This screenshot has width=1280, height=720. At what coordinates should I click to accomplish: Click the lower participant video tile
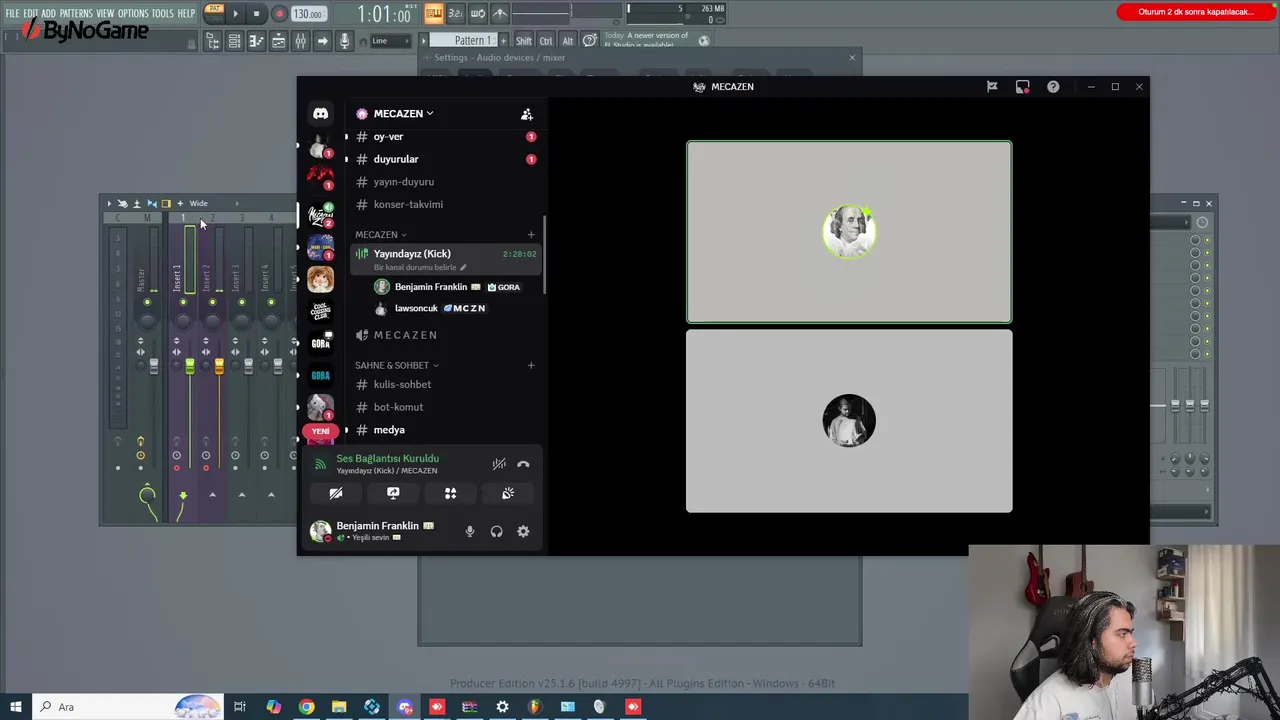tap(849, 421)
